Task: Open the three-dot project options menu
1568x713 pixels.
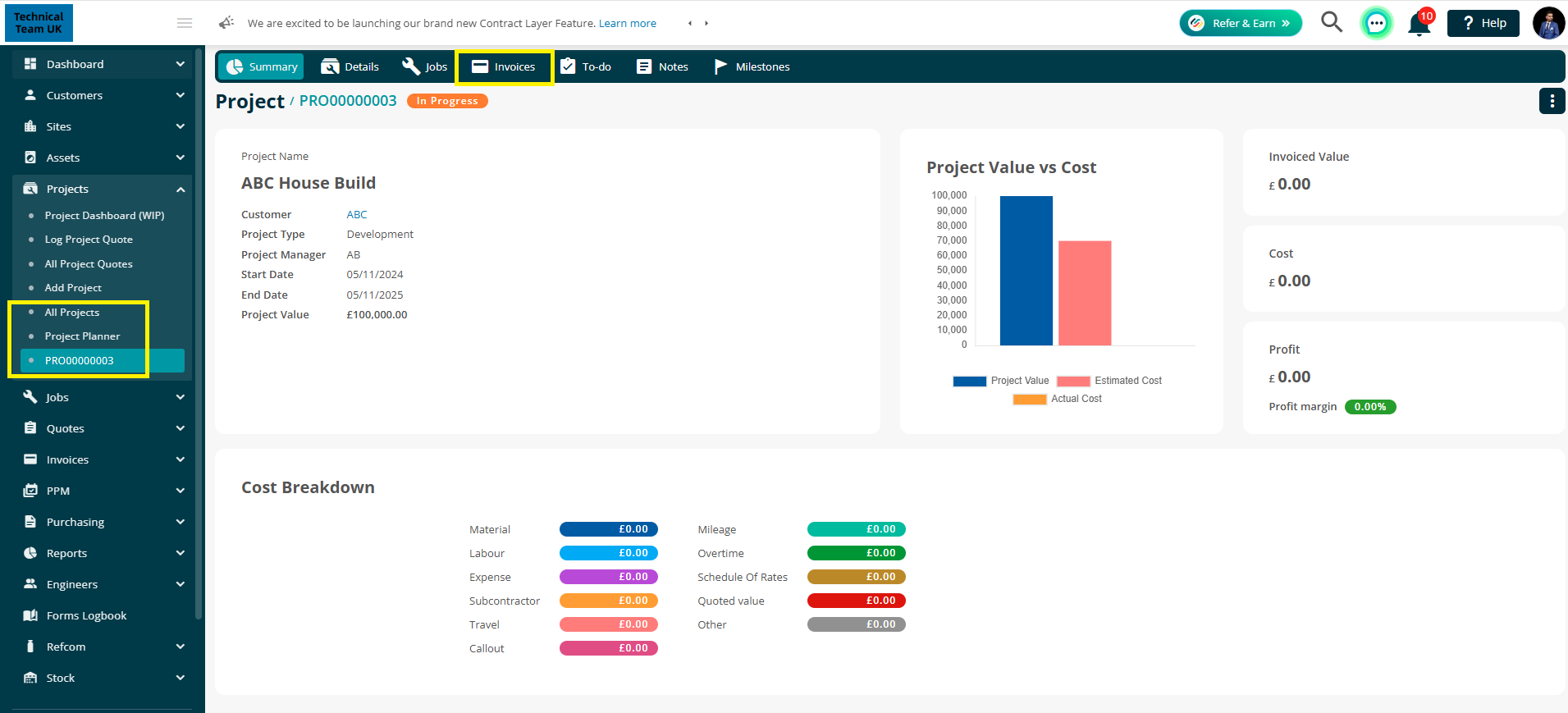Action: 1552,101
